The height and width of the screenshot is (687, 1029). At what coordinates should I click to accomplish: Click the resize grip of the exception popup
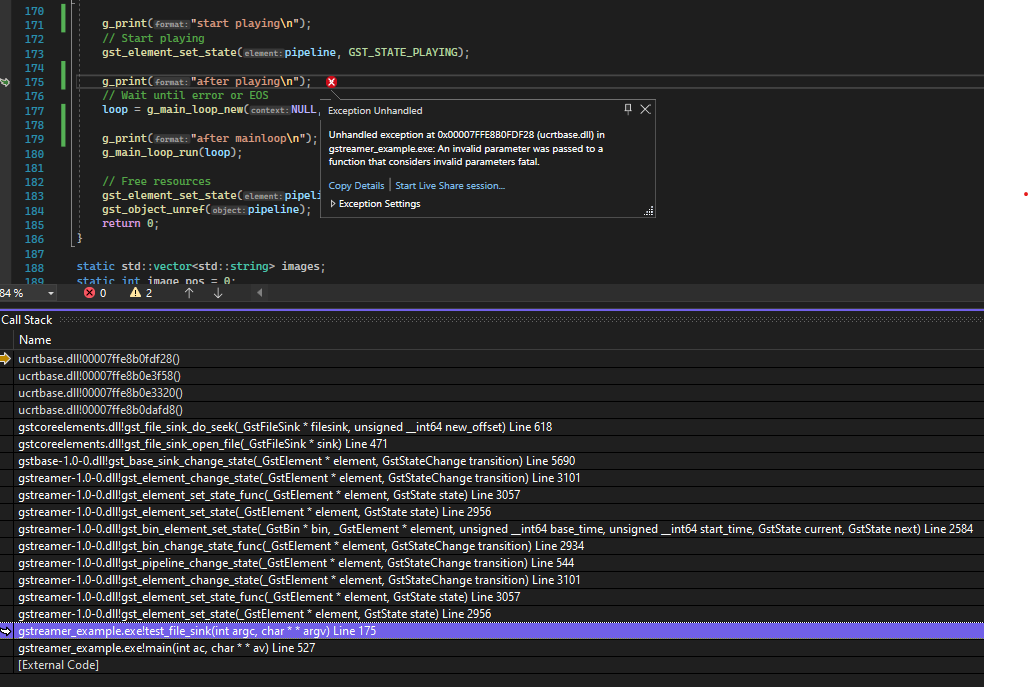(649, 211)
